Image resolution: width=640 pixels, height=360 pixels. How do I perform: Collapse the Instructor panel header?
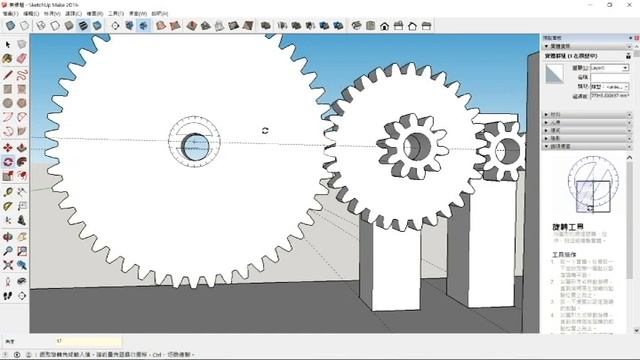[x=586, y=146]
